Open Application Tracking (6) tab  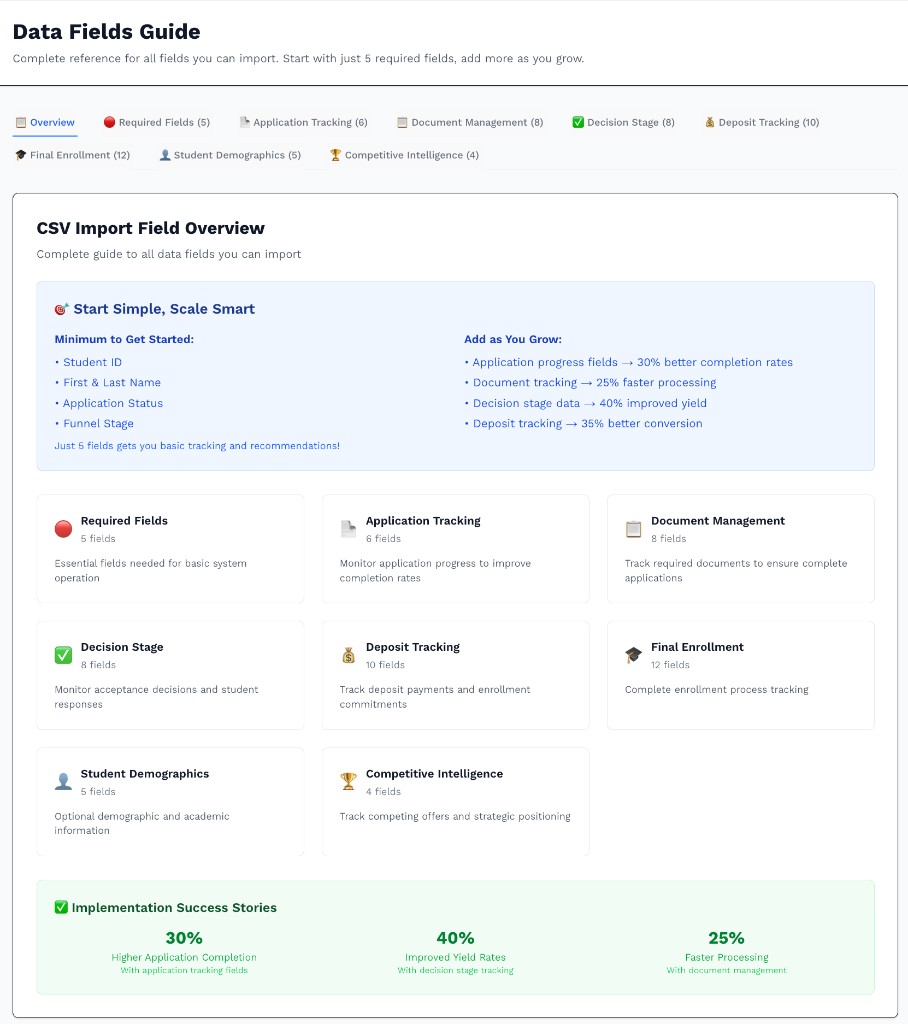click(x=304, y=122)
